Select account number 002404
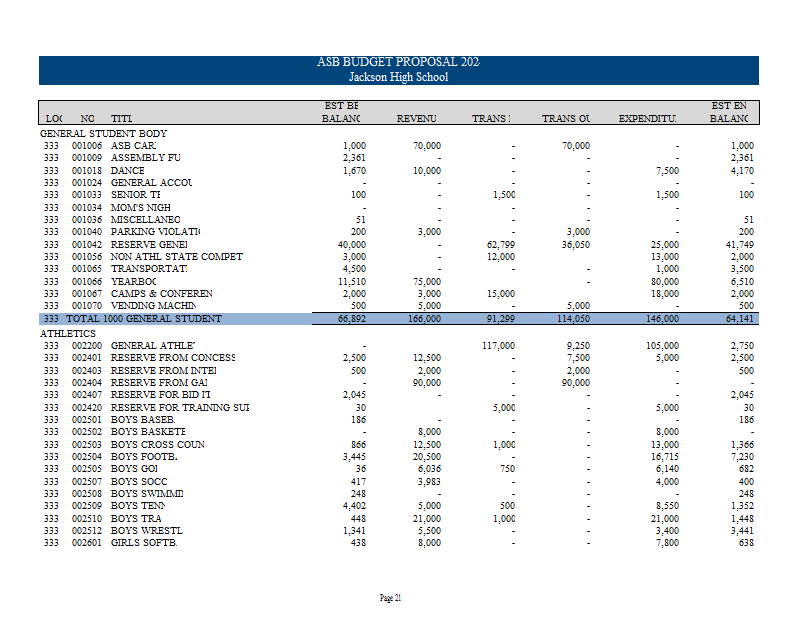The height and width of the screenshot is (618, 800). (x=87, y=383)
